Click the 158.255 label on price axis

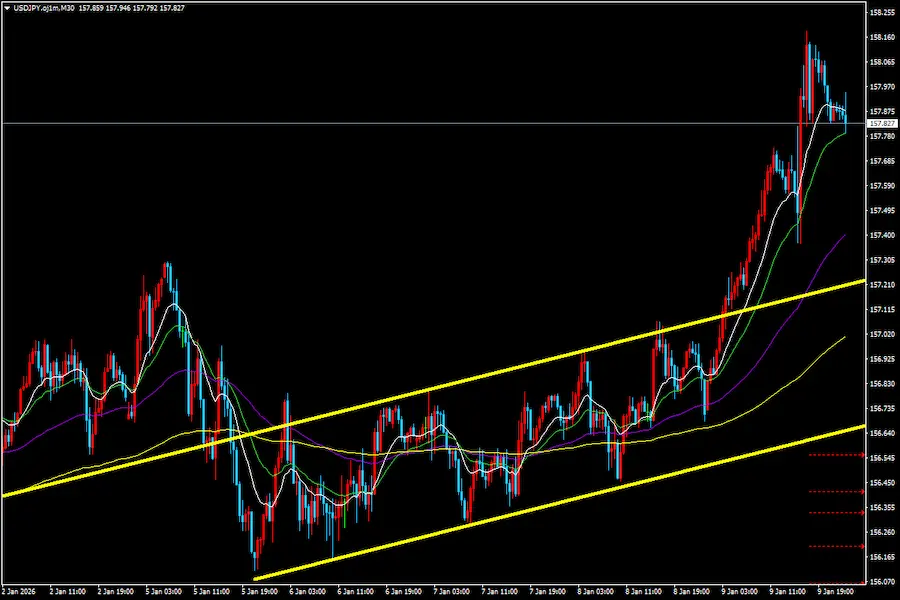[x=882, y=13]
